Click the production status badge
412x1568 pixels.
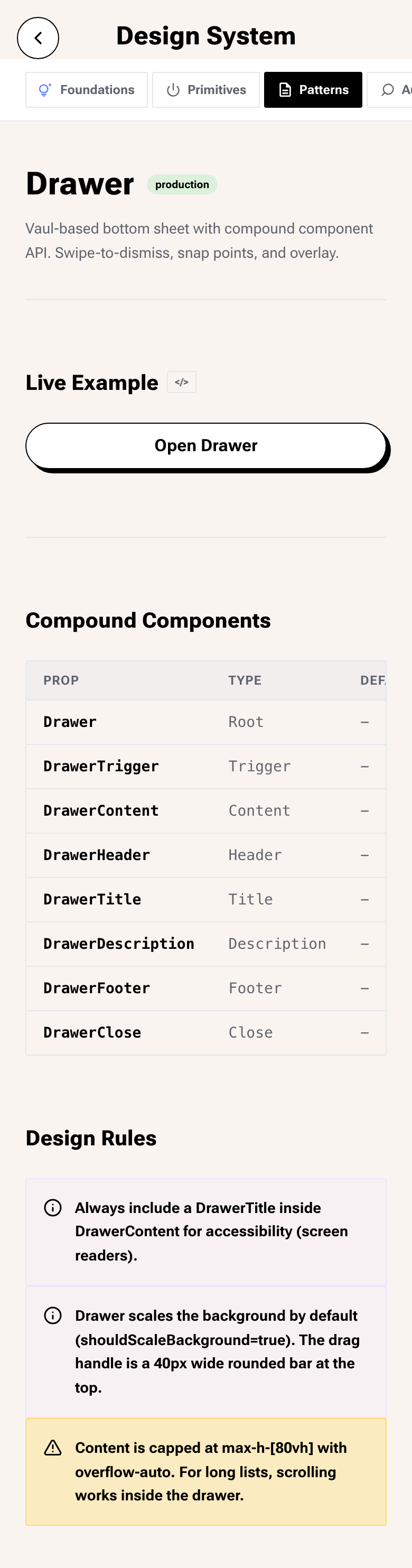182,184
